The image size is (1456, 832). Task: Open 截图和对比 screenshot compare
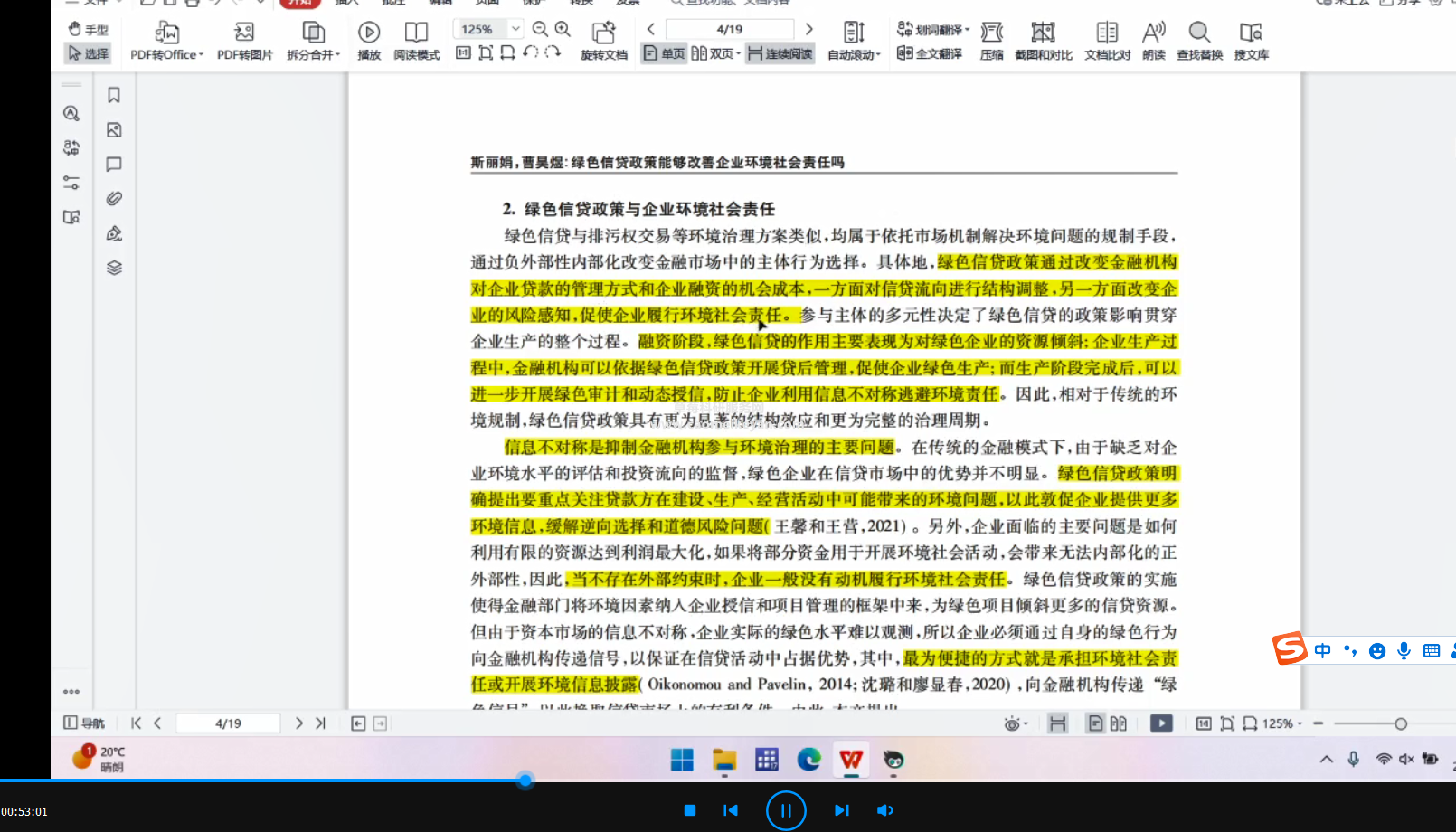pyautogui.click(x=1044, y=43)
